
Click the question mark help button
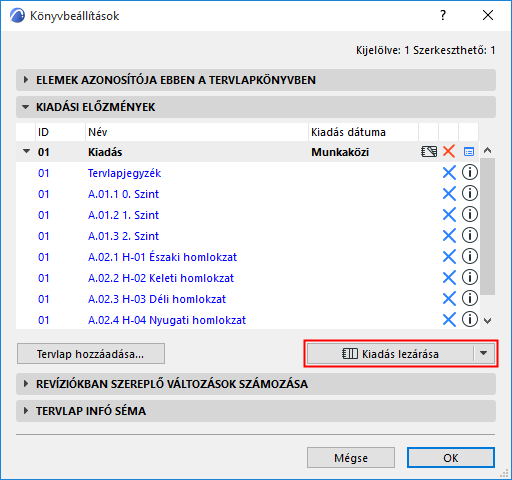pyautogui.click(x=443, y=15)
